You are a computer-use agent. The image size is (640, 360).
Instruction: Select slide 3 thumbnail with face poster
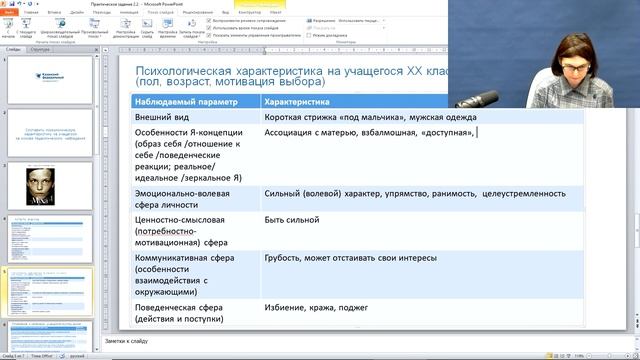(50, 186)
